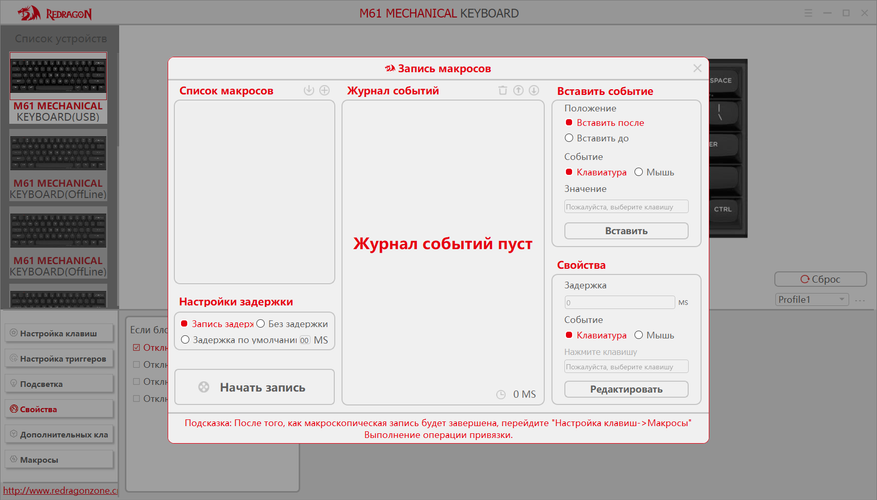Add a new macro with the plus icon
Screen dimensions: 877x500
click(324, 91)
